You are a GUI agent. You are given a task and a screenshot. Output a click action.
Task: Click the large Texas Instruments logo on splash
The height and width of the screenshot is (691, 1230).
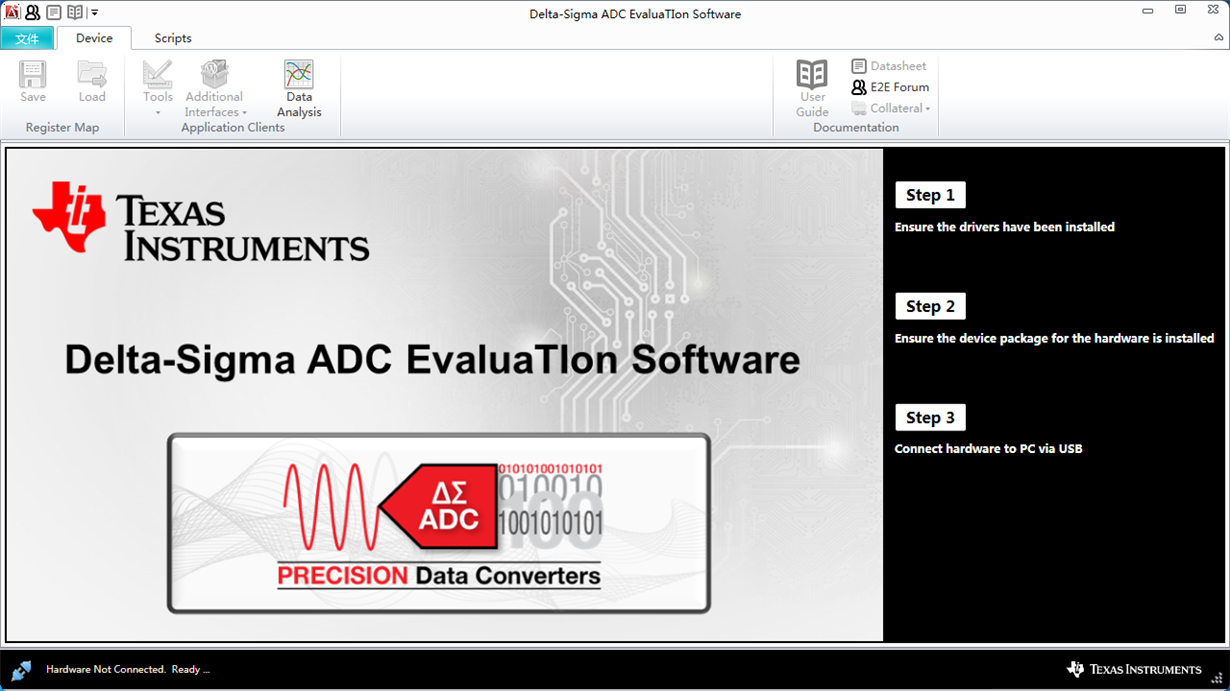(201, 222)
